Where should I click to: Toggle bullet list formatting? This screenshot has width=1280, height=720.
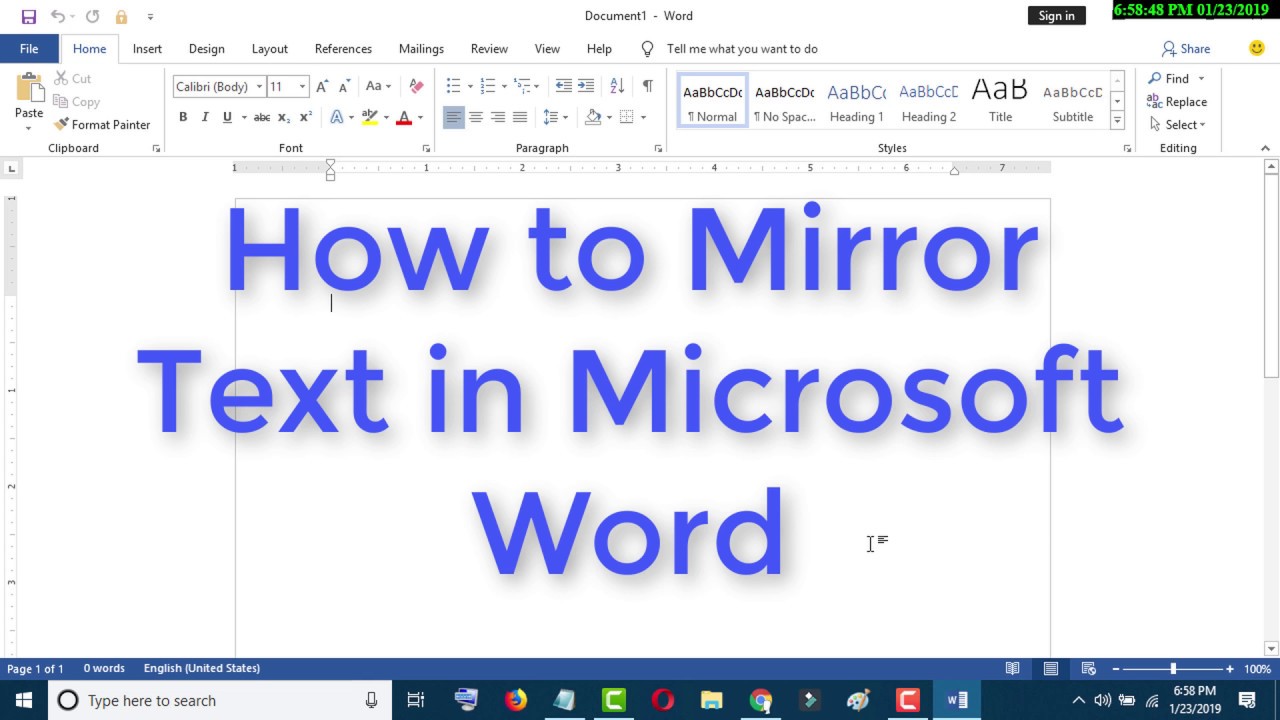(x=453, y=87)
